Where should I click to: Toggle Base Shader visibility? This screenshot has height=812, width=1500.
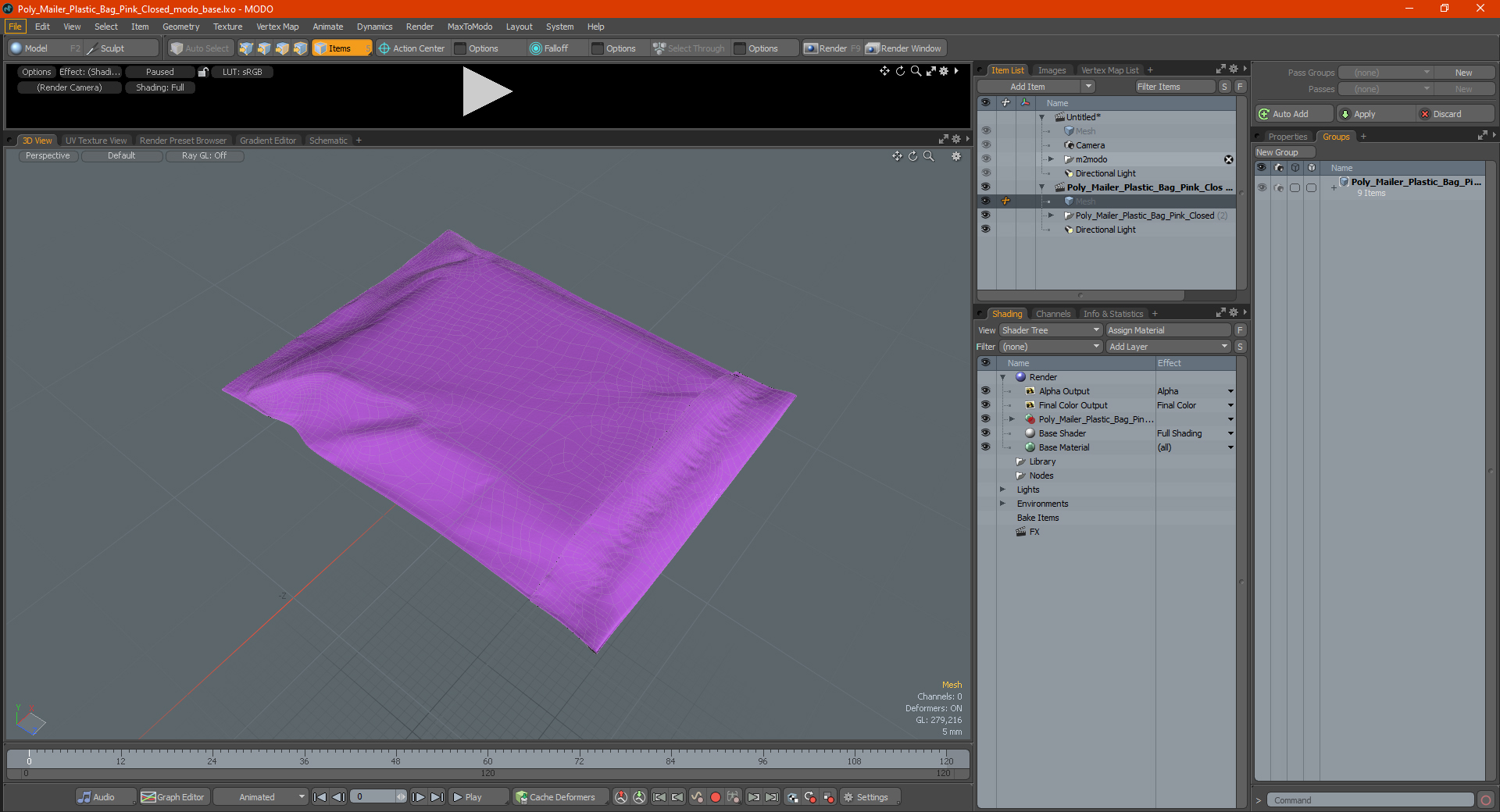click(986, 433)
